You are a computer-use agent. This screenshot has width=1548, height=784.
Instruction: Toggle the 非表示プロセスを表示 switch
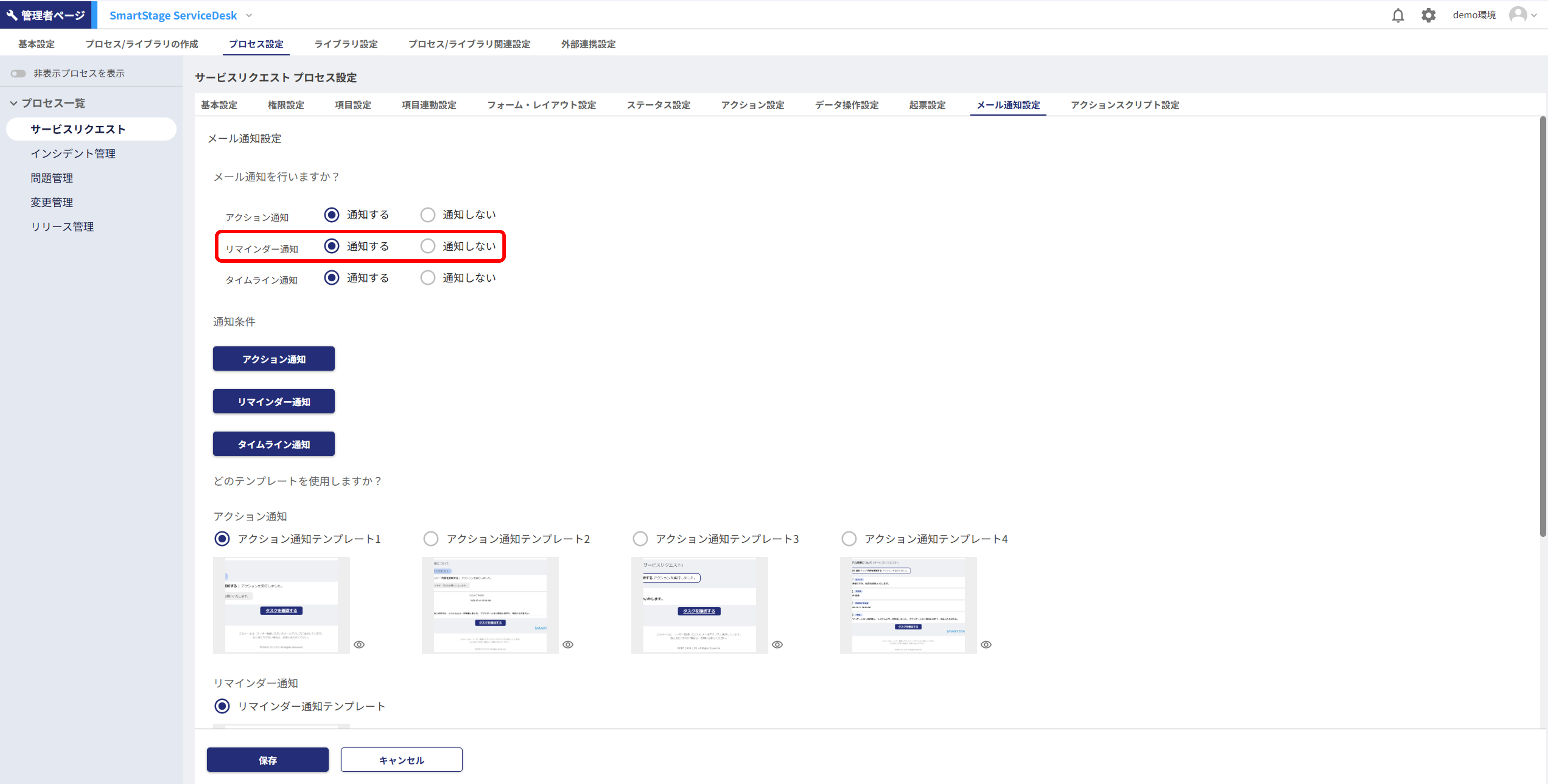click(x=18, y=73)
